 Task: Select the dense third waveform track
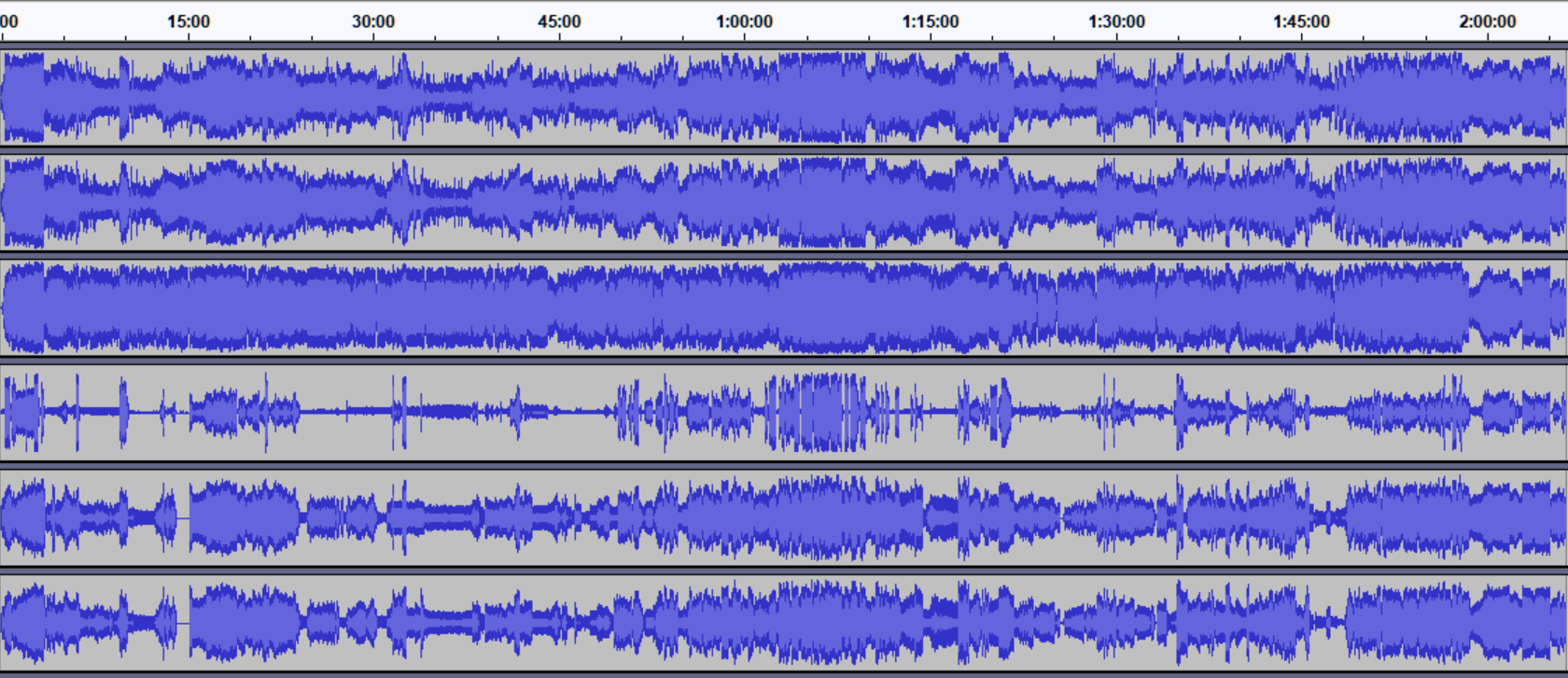(x=783, y=307)
